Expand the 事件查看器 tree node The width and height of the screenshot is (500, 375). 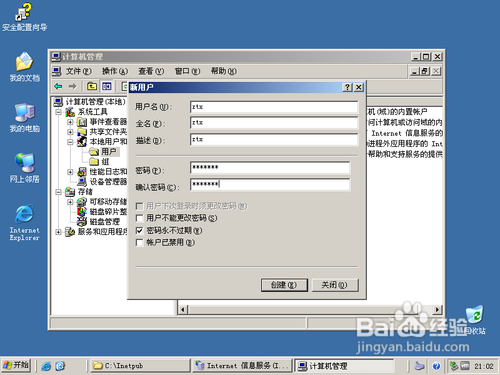70,122
